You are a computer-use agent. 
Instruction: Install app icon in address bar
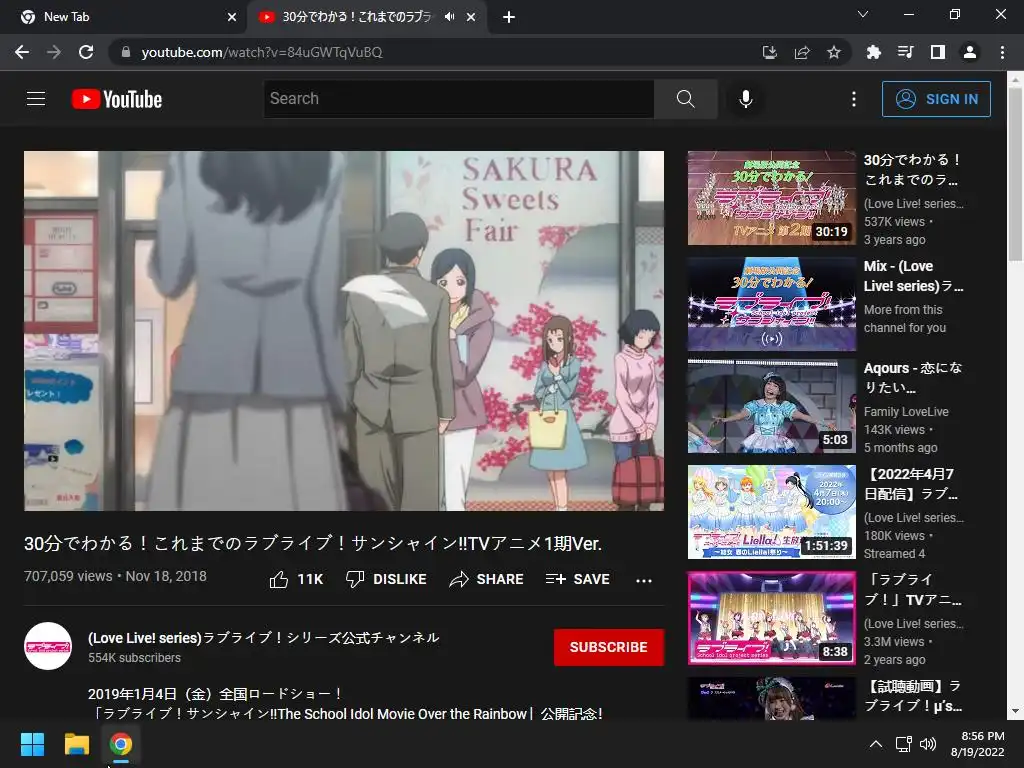click(769, 52)
